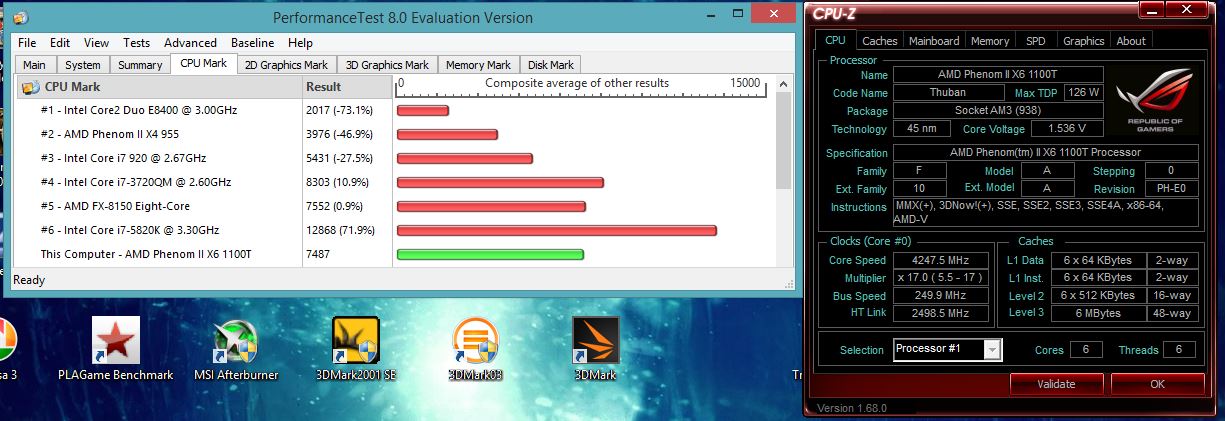Click the red i7-5820K result bar
The width and height of the screenshot is (1225, 421).
tap(557, 231)
